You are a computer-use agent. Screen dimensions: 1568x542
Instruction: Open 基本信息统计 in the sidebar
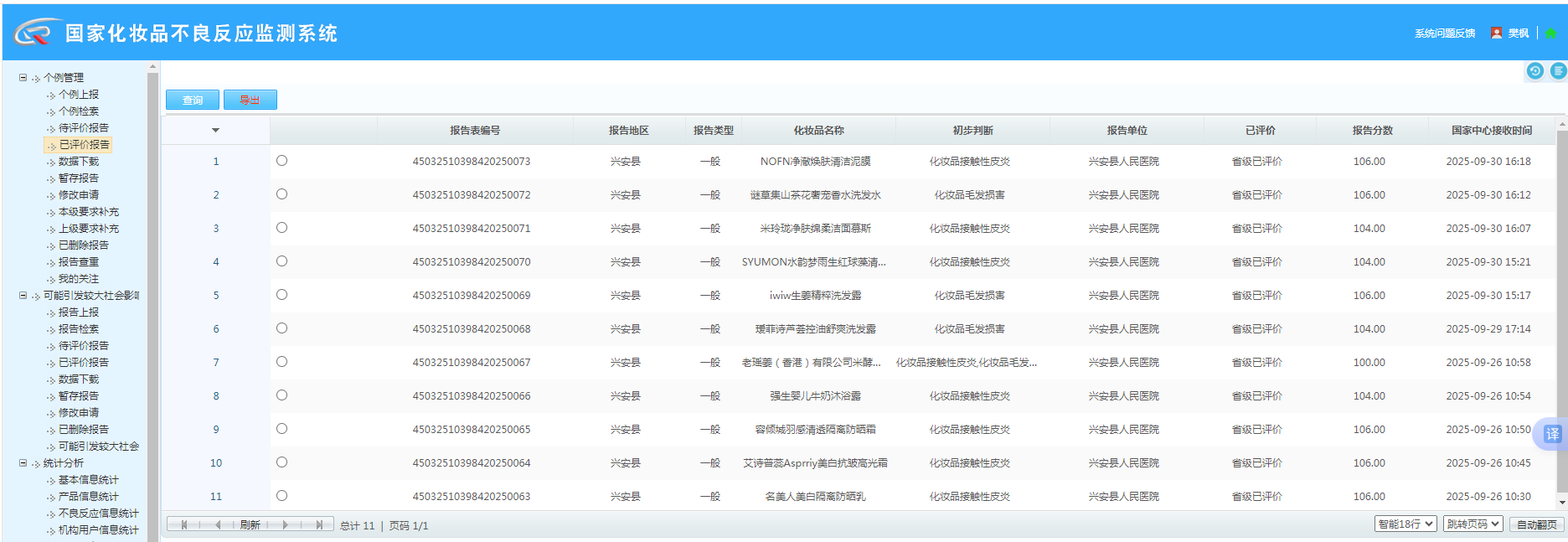(x=88, y=480)
